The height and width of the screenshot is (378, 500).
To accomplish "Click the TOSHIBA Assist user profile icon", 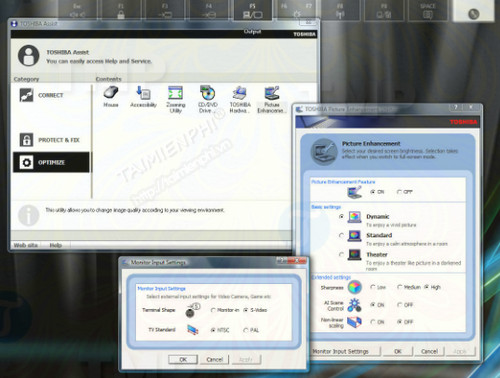I will (29, 56).
